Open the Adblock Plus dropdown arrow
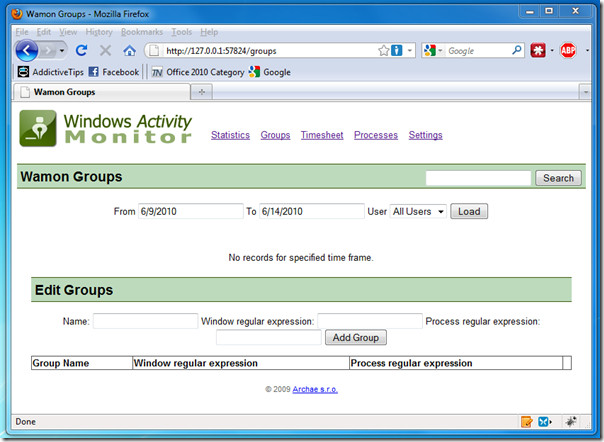Image resolution: width=604 pixels, height=442 pixels. pos(587,50)
